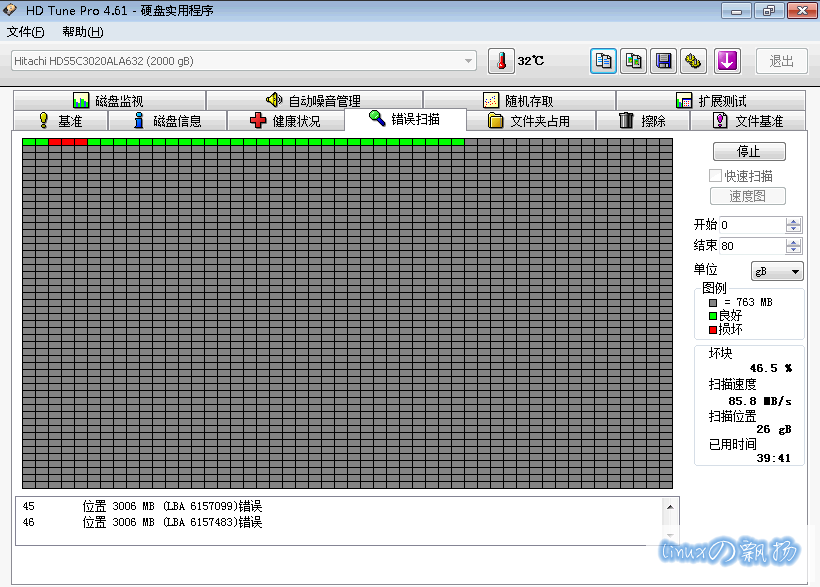Open the Hitachi drive selection dropdown
This screenshot has width=820, height=587.
468,61
